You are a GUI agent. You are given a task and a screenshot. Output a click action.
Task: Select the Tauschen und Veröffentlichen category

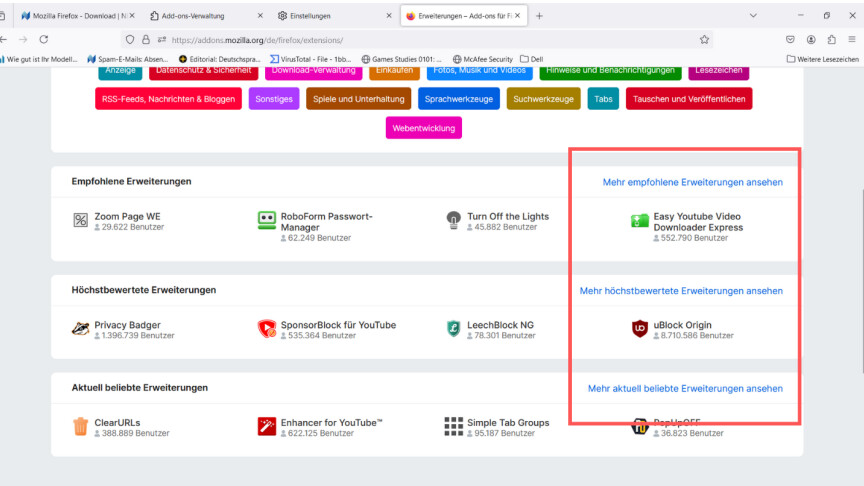(x=689, y=99)
